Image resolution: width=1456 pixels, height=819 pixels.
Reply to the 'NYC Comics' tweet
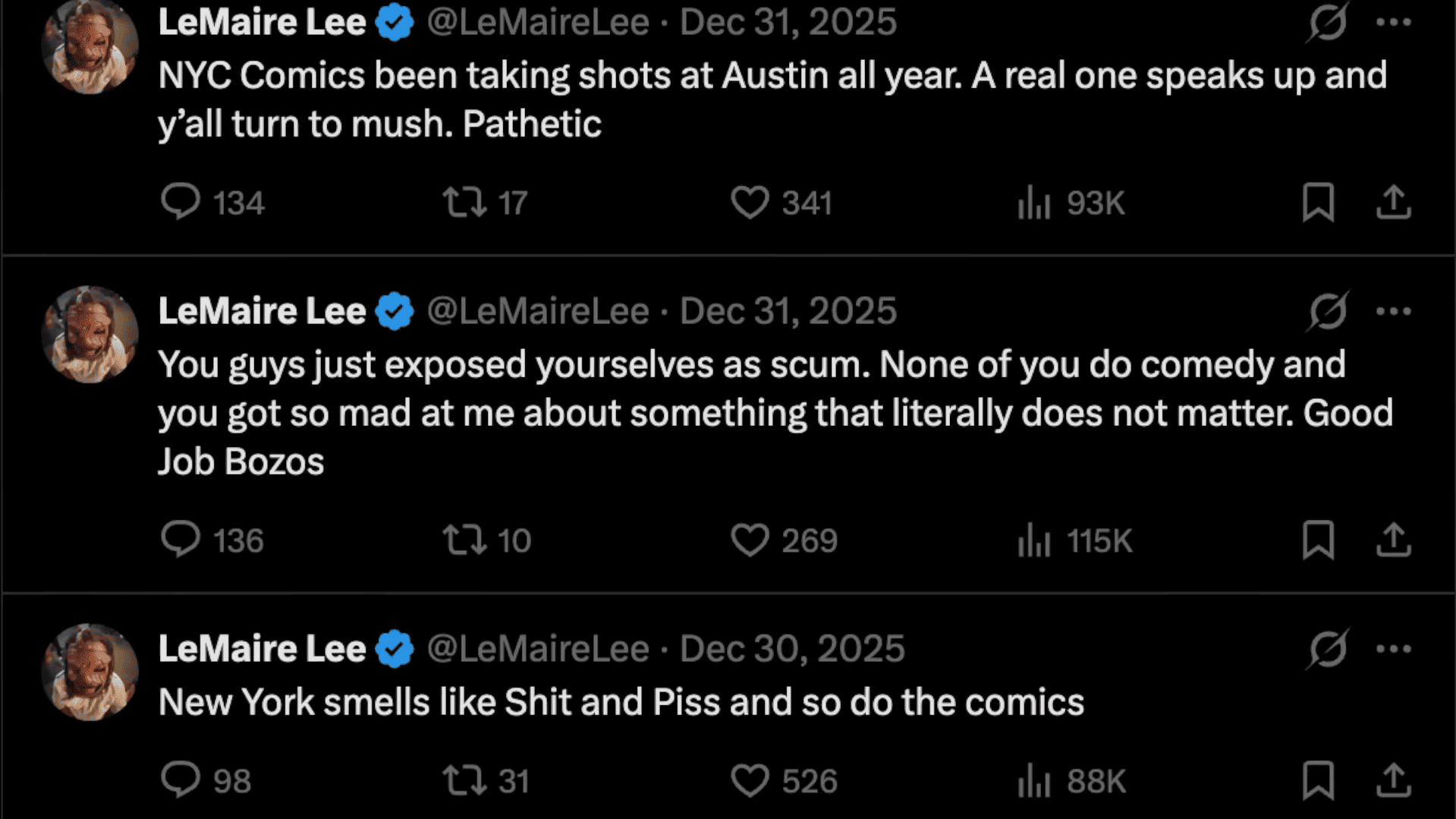[181, 202]
